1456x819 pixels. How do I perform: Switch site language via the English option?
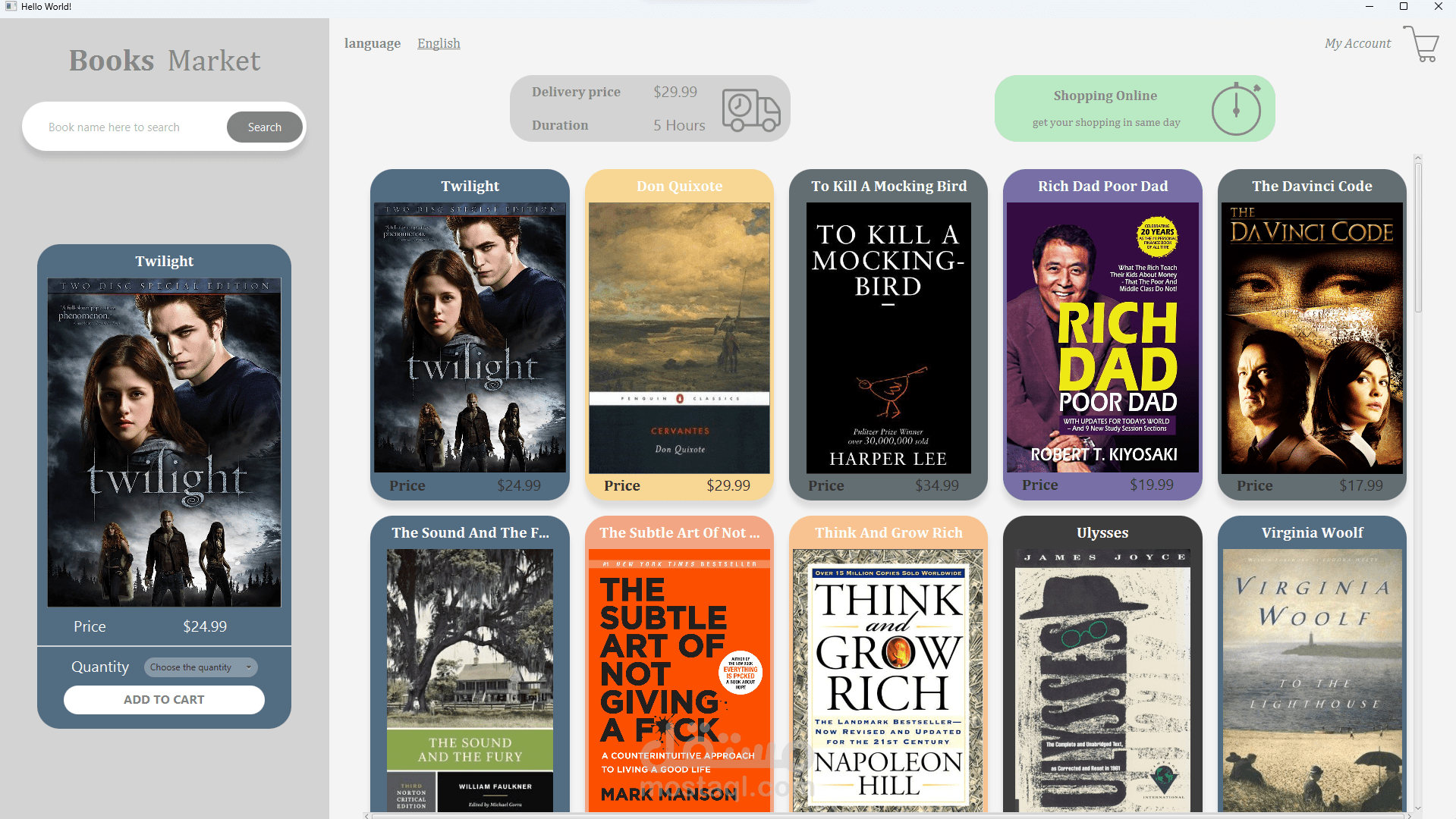[438, 43]
